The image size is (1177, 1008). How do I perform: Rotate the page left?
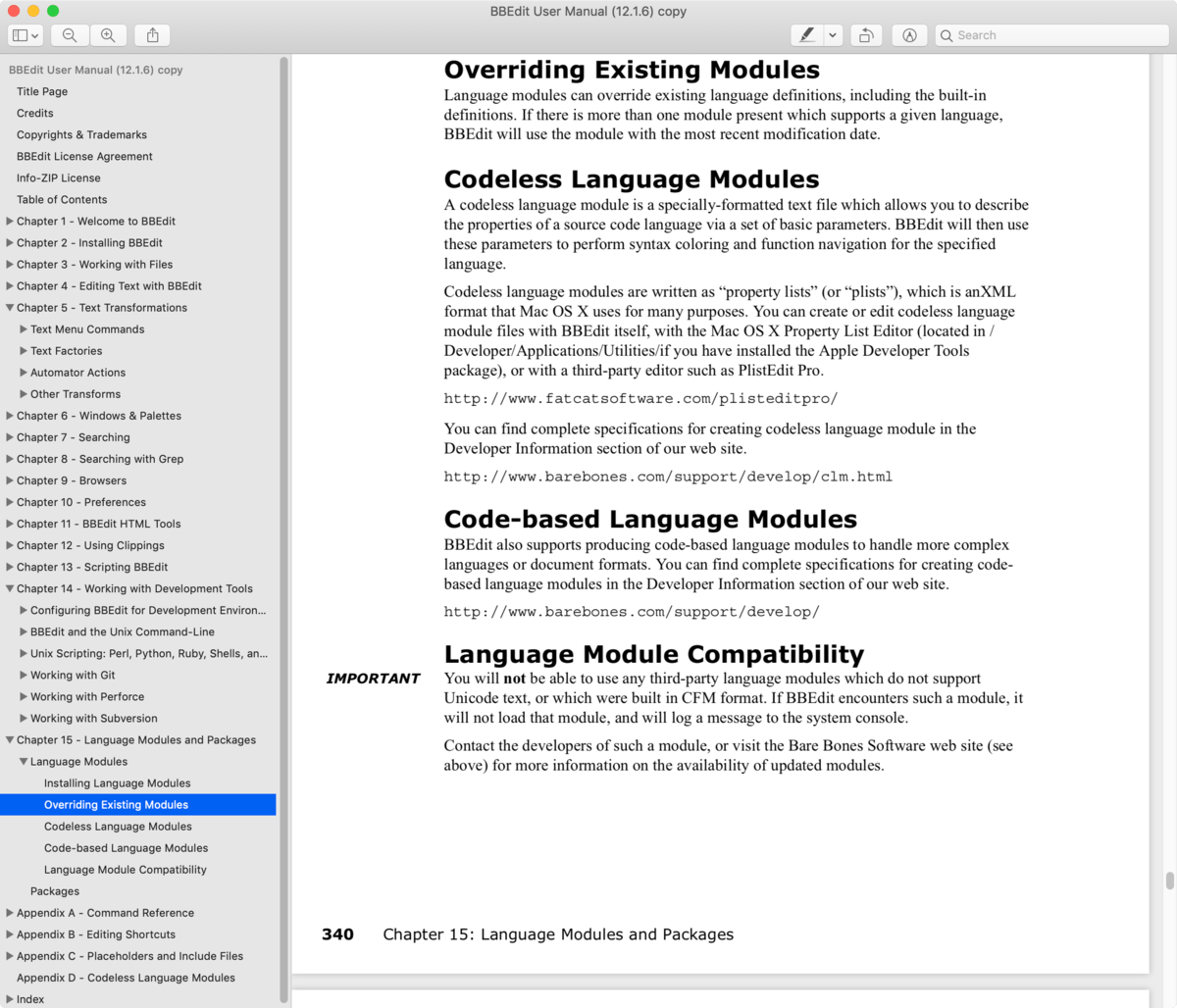866,34
